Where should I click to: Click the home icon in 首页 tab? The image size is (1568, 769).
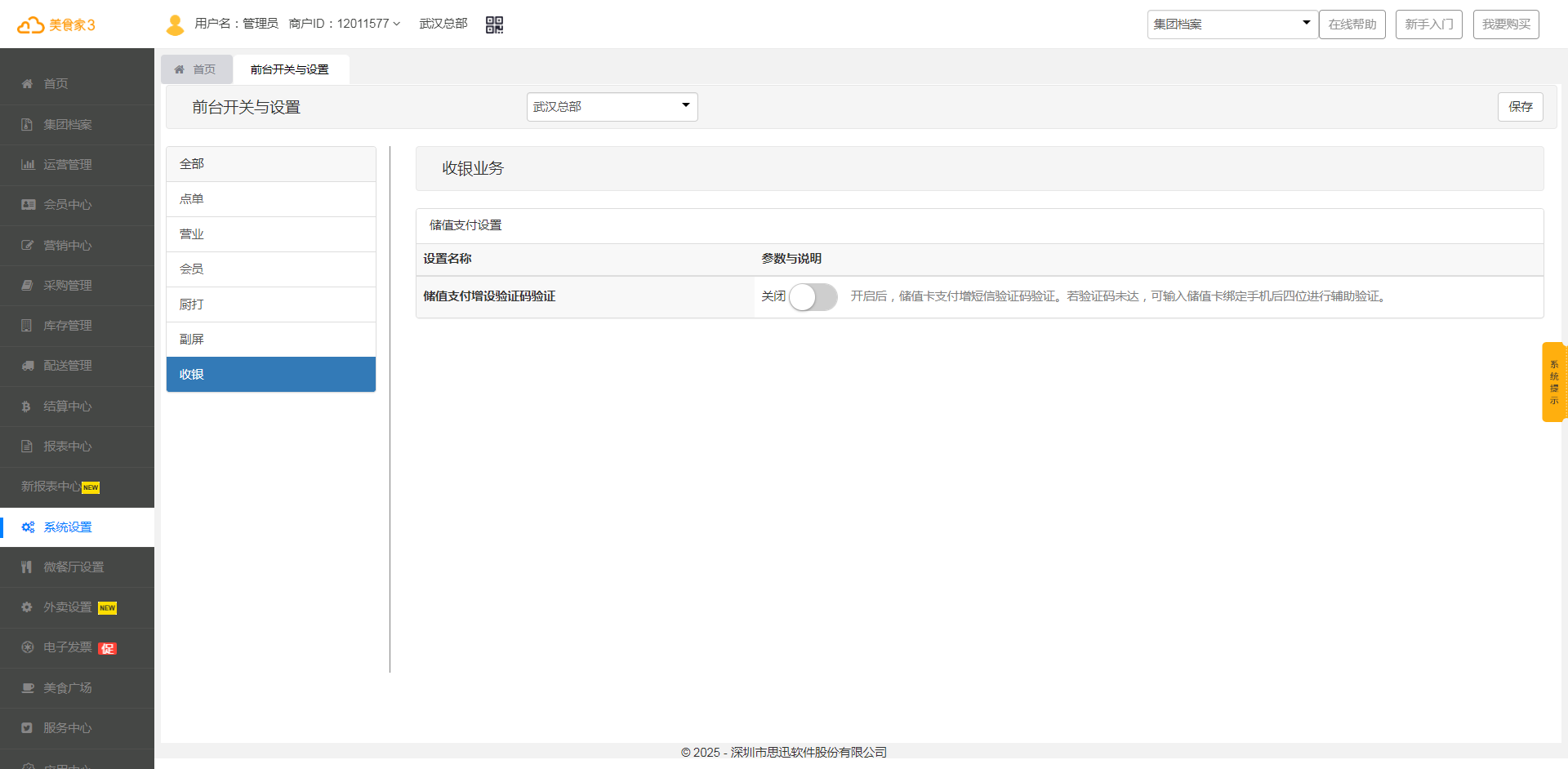coord(180,69)
